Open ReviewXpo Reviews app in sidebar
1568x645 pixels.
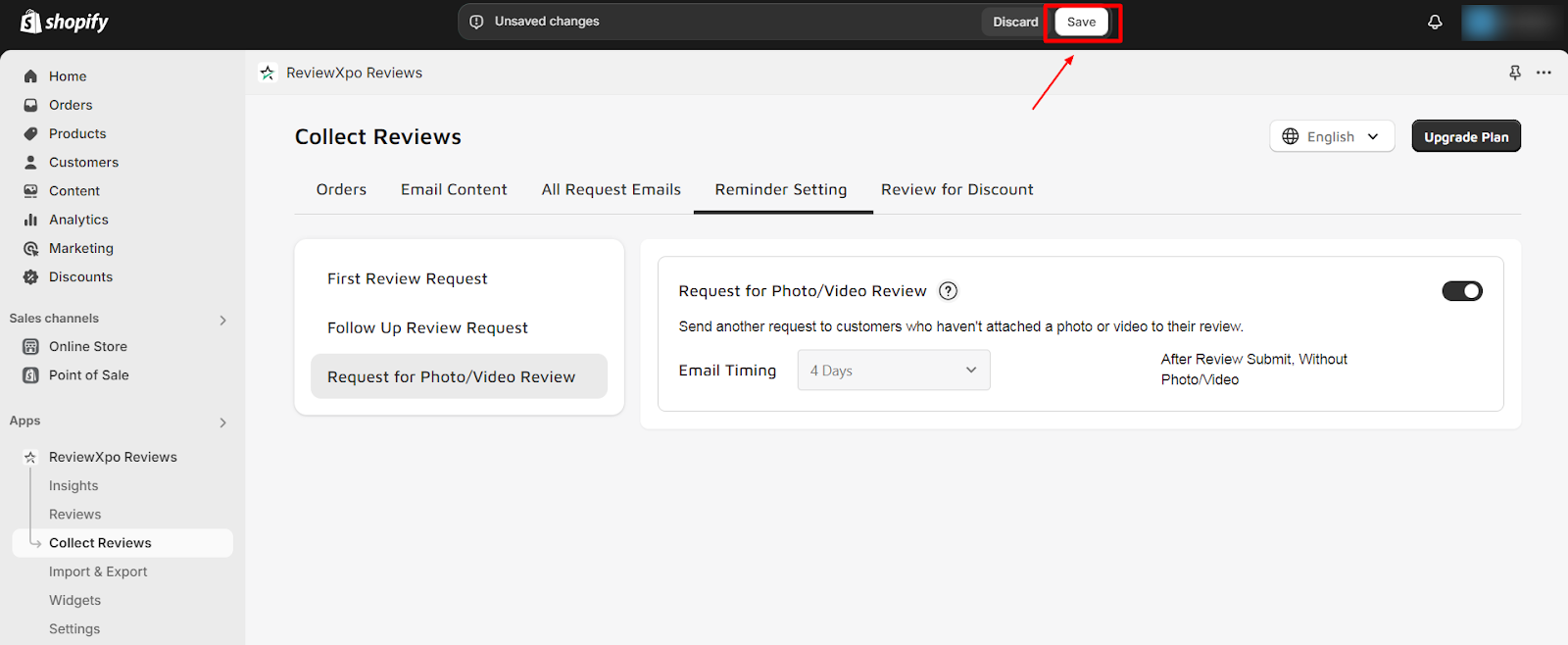pyautogui.click(x=113, y=457)
